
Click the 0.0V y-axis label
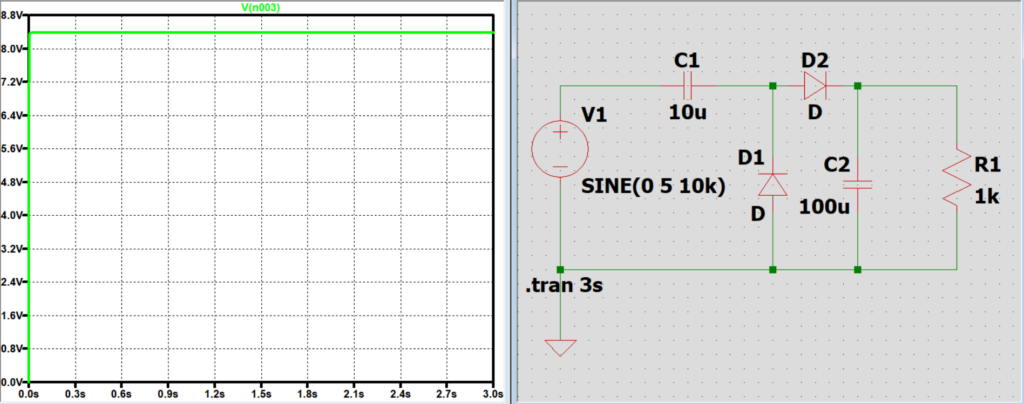[x=11, y=381]
